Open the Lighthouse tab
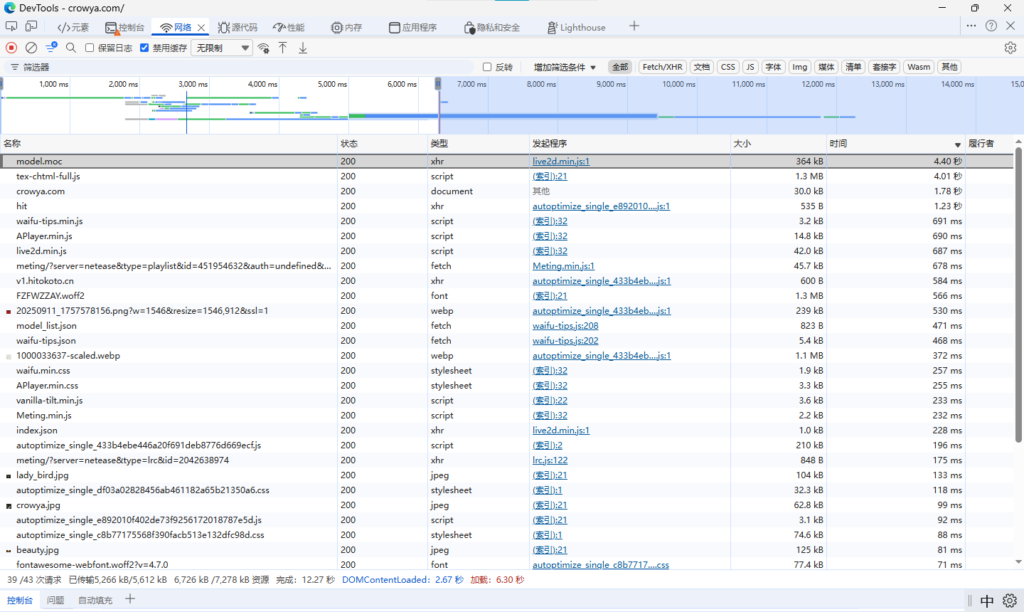The image size is (1024, 612). 583,27
